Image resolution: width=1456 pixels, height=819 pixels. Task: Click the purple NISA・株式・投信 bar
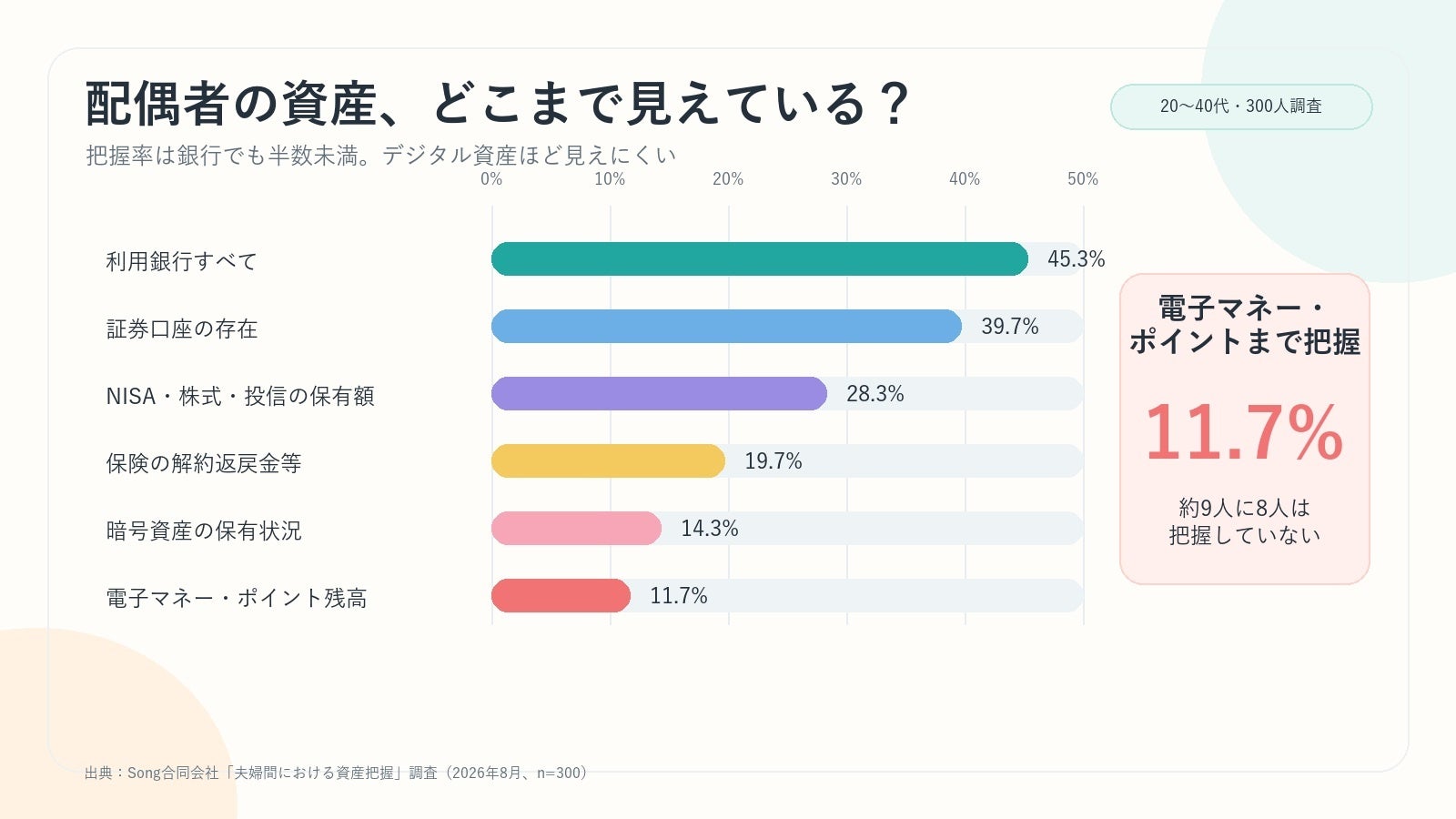tap(659, 394)
